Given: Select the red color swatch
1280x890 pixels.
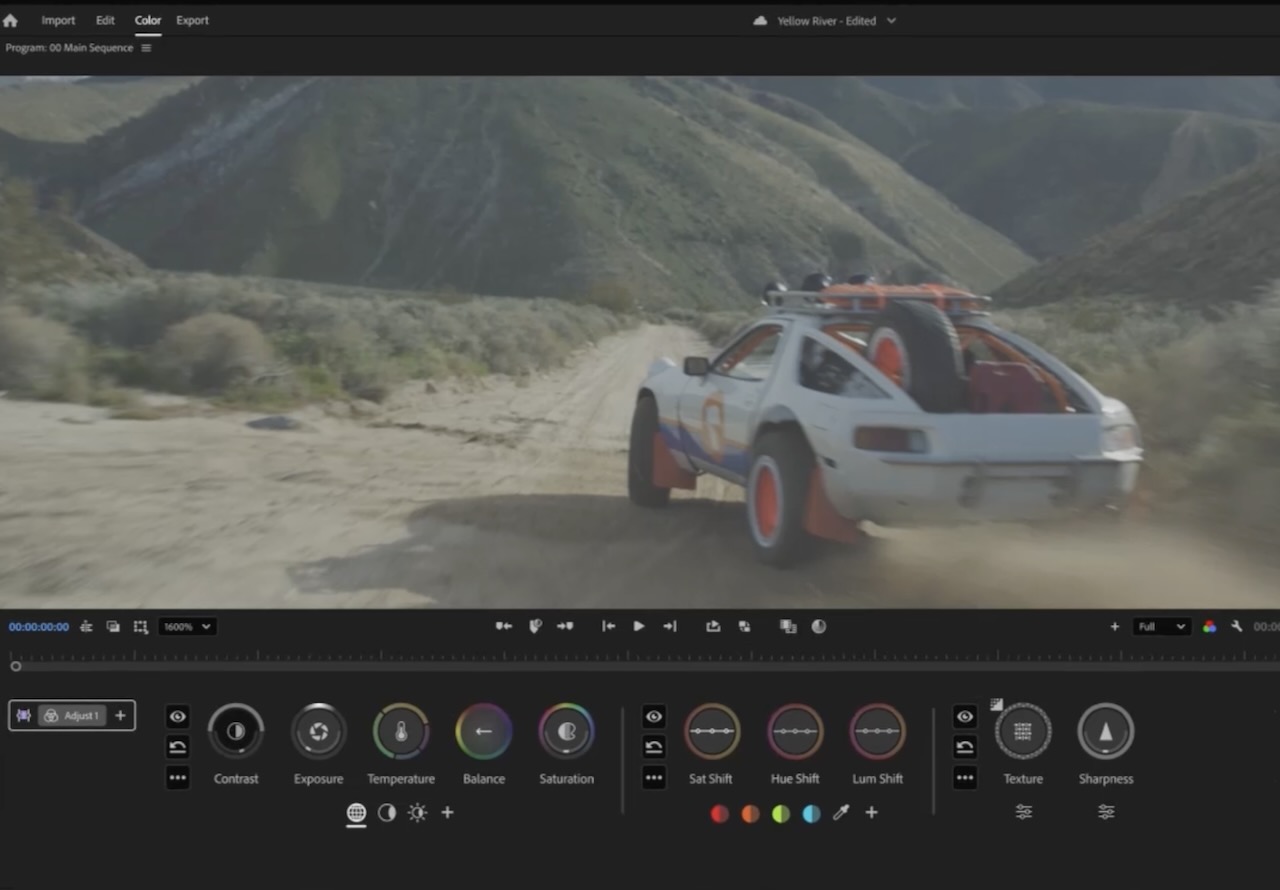Looking at the screenshot, I should pos(719,813).
